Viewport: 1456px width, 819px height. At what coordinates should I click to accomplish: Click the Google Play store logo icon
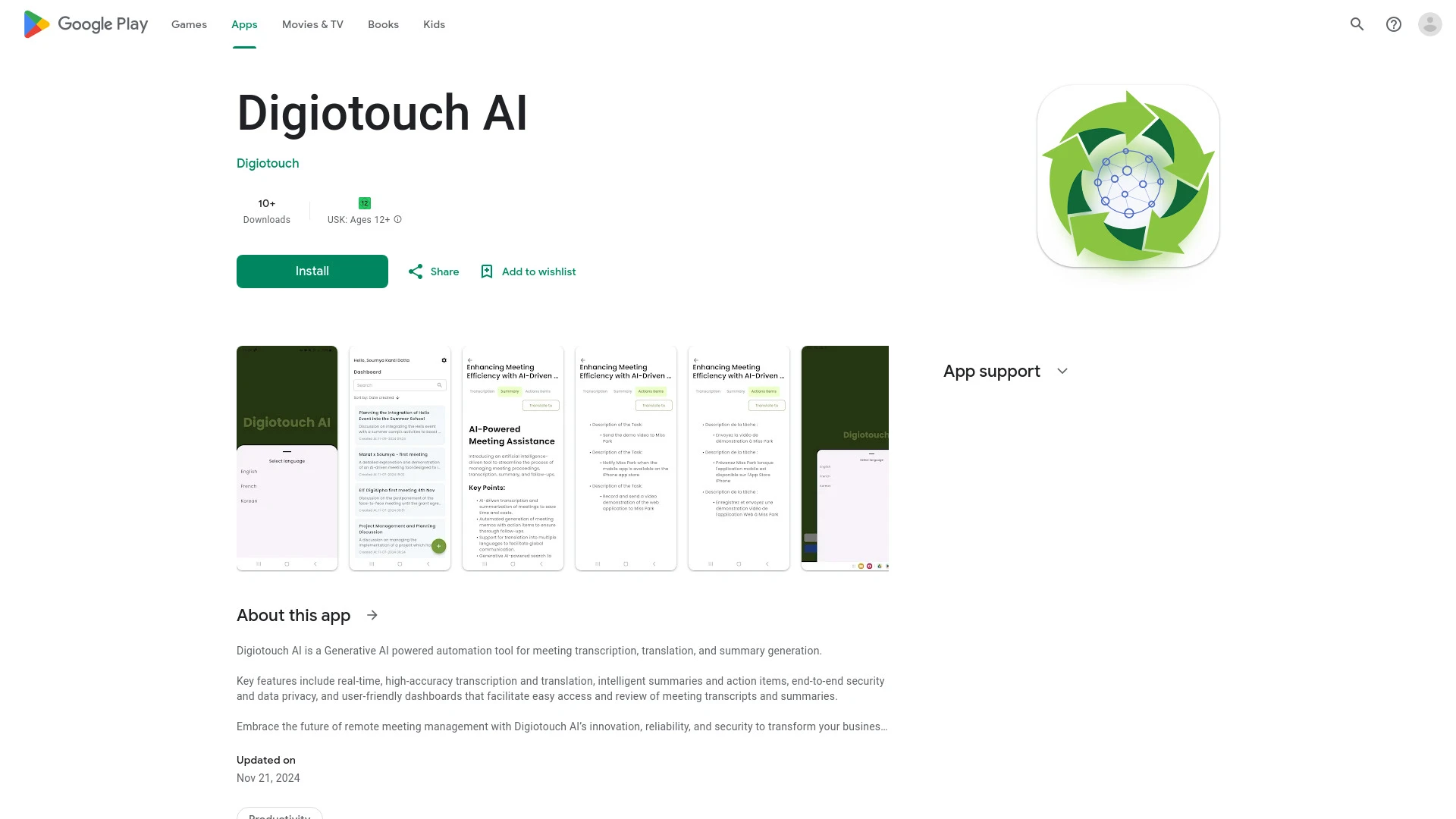click(35, 24)
